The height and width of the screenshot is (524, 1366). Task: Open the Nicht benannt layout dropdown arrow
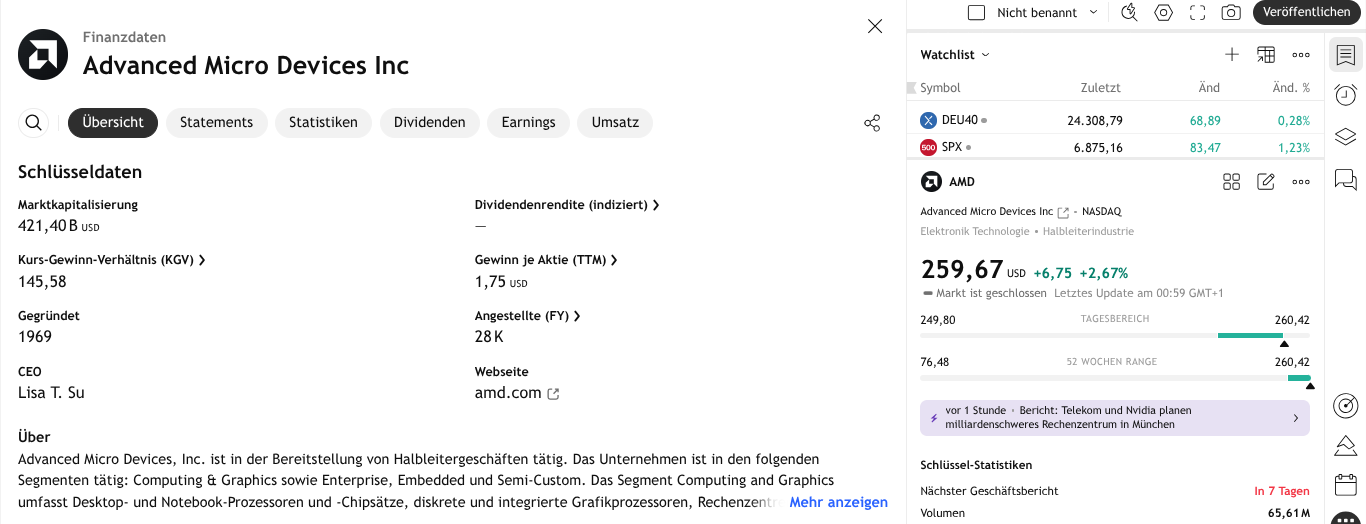[1093, 13]
